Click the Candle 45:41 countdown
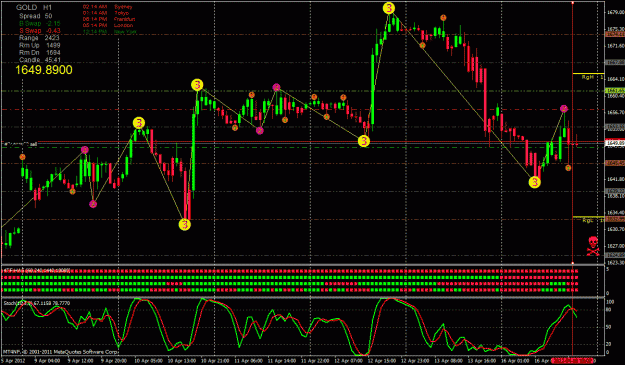Screen dimensions: 625x365 (40, 60)
